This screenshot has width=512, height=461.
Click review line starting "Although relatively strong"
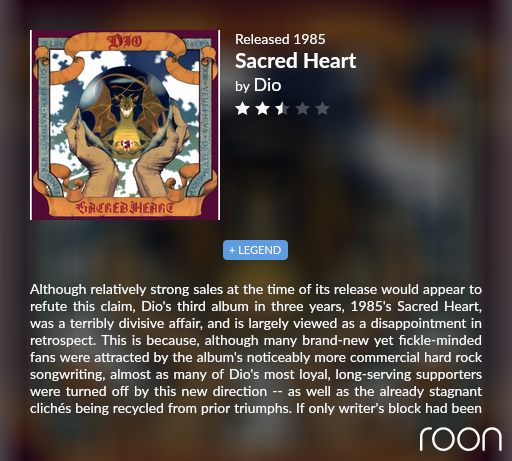(x=256, y=289)
